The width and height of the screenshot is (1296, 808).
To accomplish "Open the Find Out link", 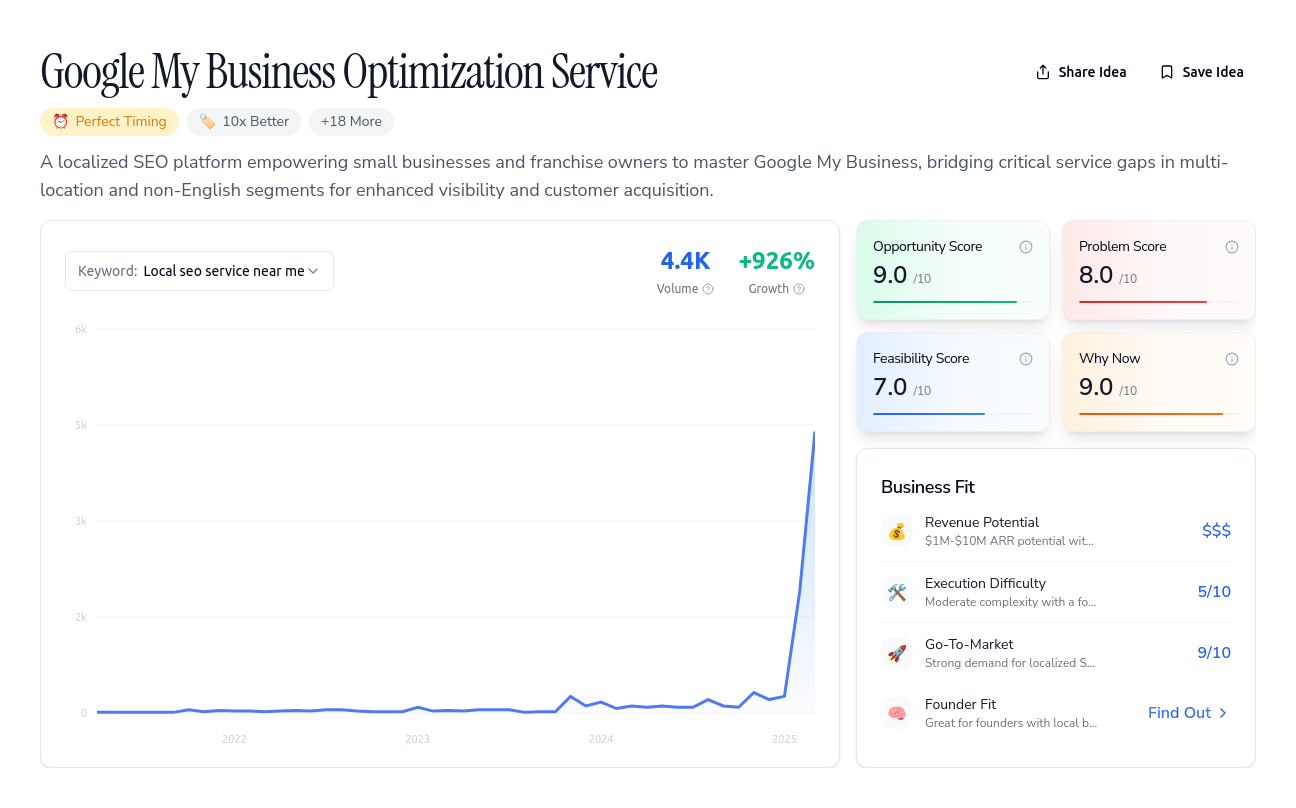I will [x=1189, y=713].
